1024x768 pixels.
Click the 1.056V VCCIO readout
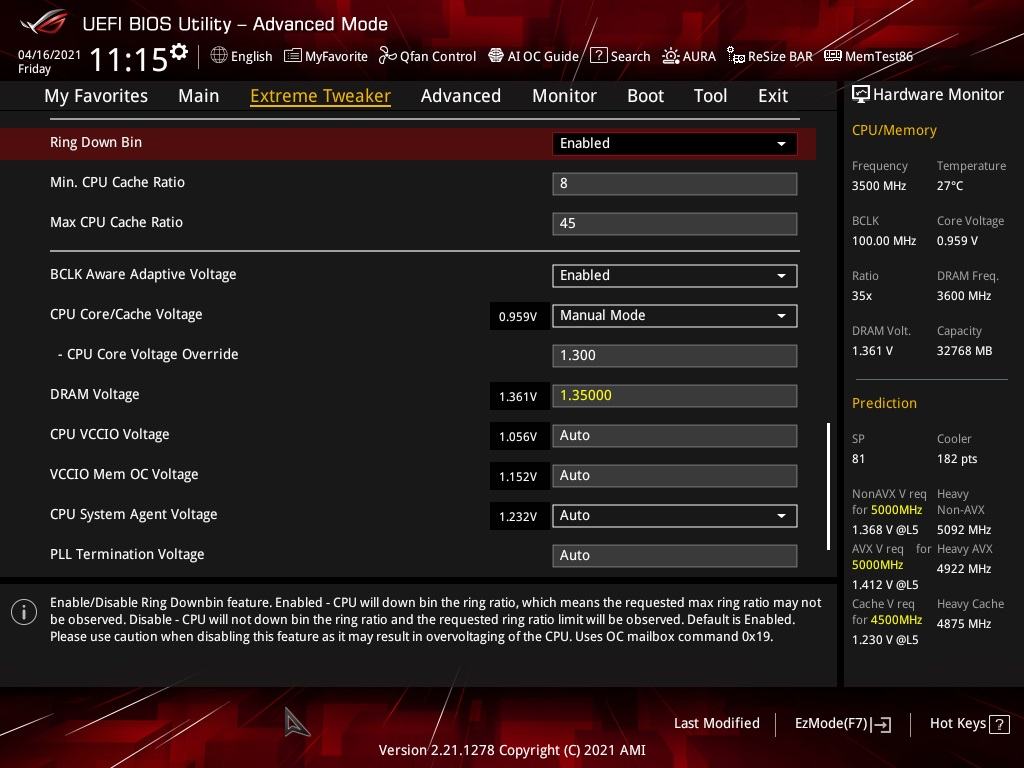(x=518, y=437)
